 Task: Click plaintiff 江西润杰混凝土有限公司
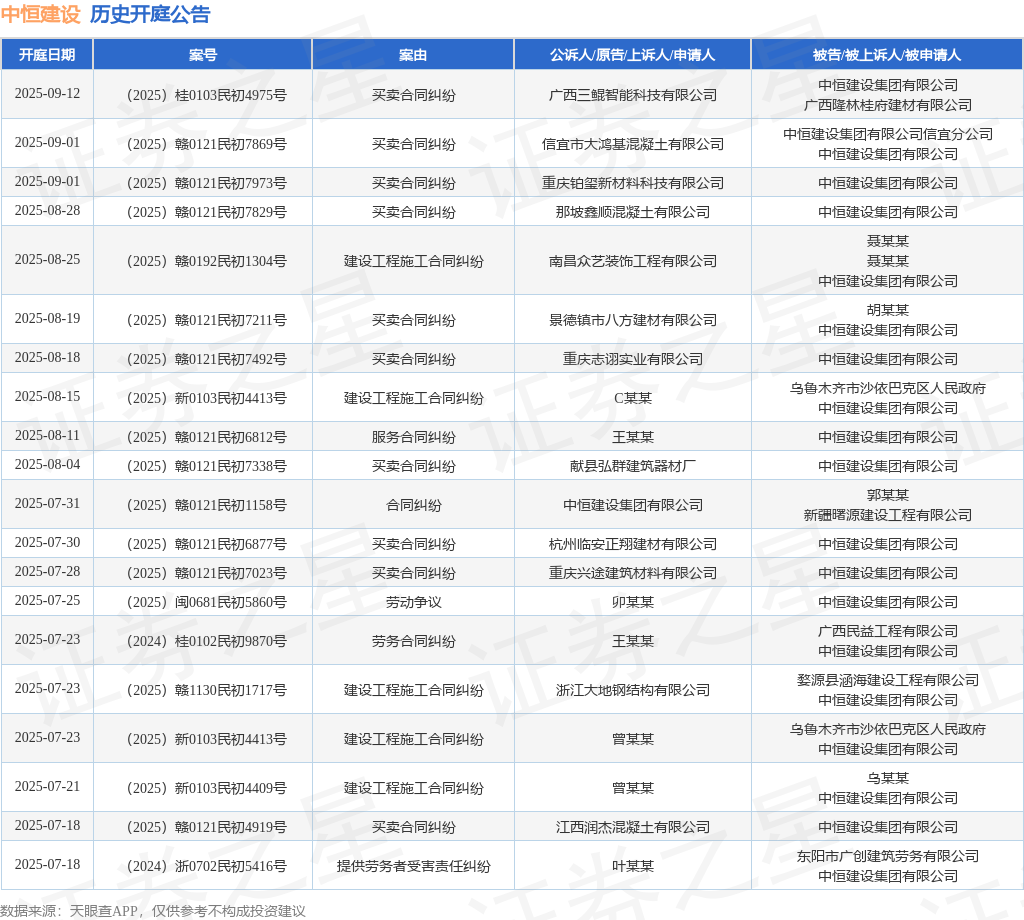pos(633,827)
